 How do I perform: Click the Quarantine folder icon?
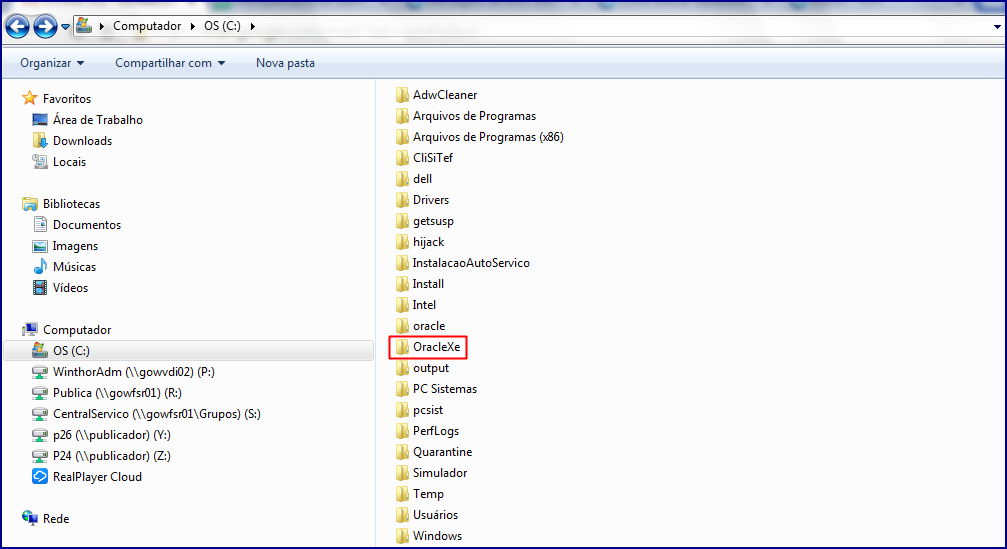pos(403,452)
